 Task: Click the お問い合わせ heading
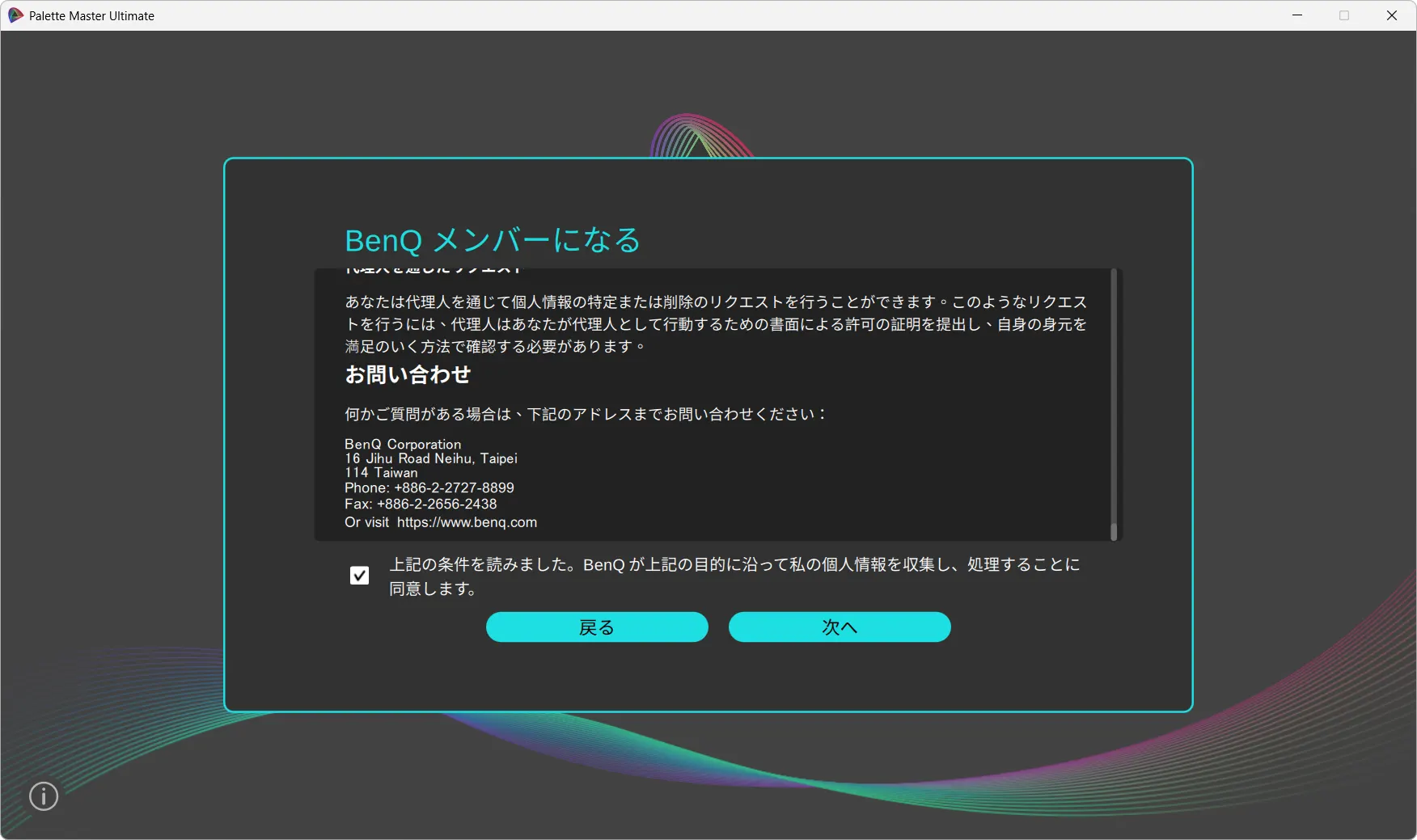tap(408, 375)
